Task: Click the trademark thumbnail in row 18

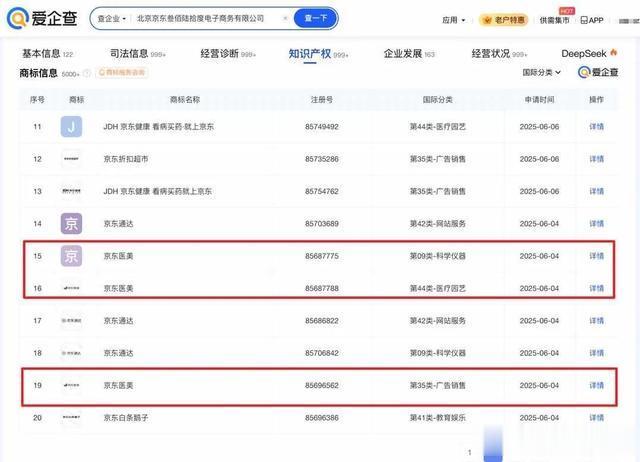Action: pos(71,353)
